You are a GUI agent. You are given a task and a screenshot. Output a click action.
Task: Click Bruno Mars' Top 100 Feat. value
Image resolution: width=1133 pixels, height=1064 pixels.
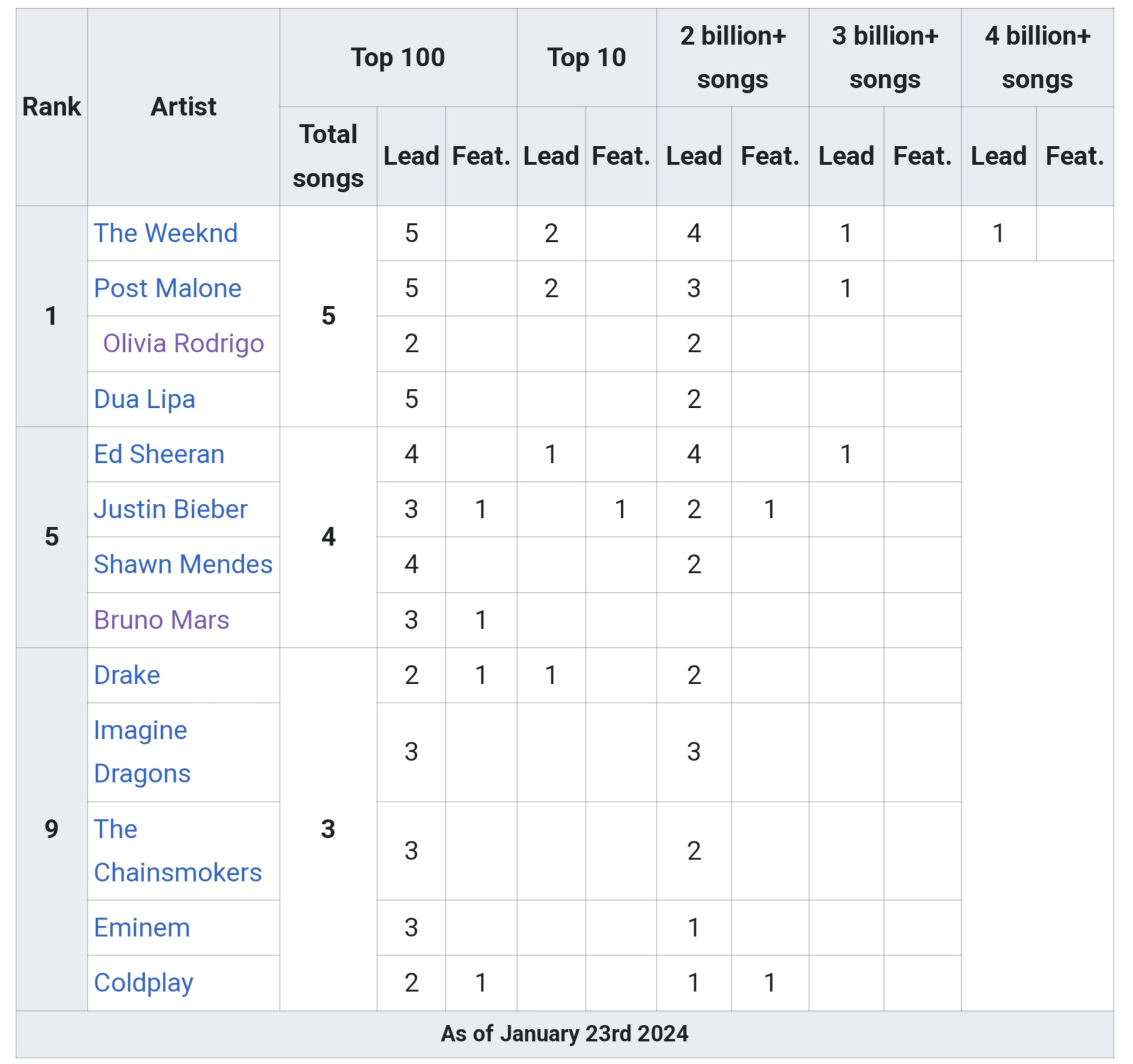481,620
